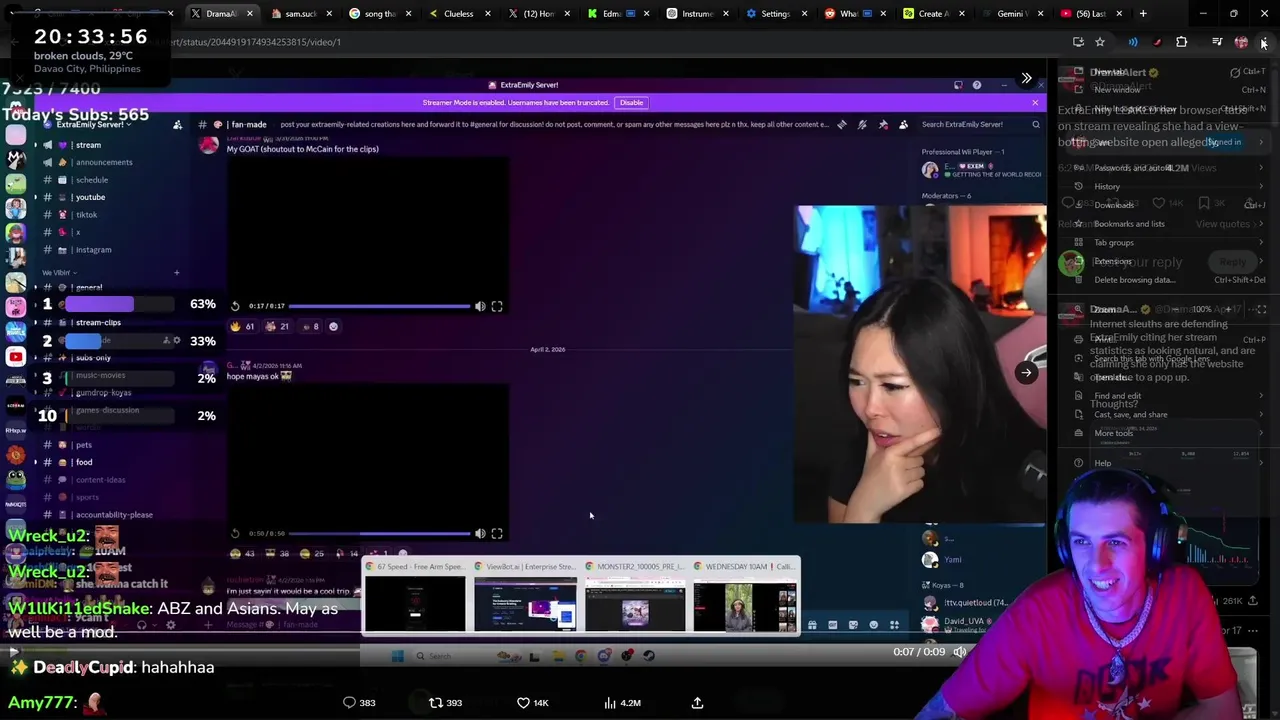The image size is (1280, 720).
Task: Click the Chrome profile avatar
Action: (x=1241, y=42)
